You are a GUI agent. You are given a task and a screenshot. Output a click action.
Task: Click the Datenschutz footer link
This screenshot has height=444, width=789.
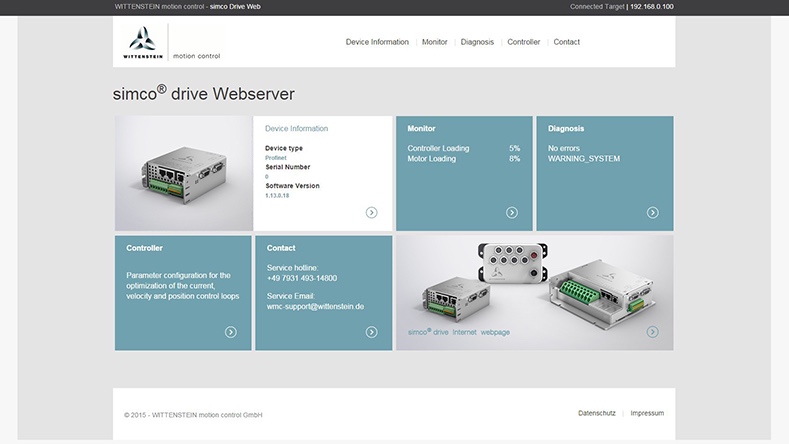pyautogui.click(x=596, y=413)
